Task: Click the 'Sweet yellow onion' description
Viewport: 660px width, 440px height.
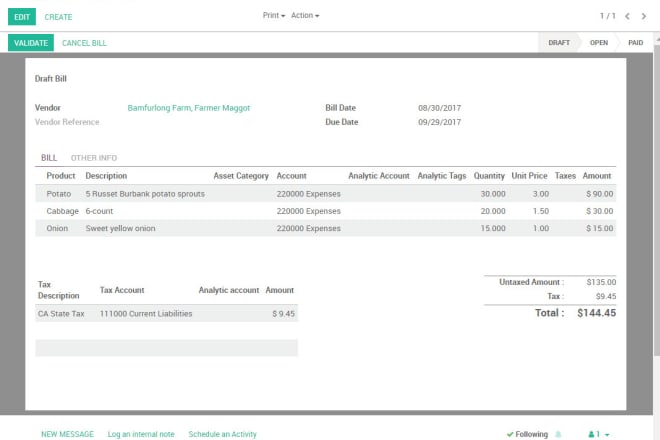Action: 120,228
